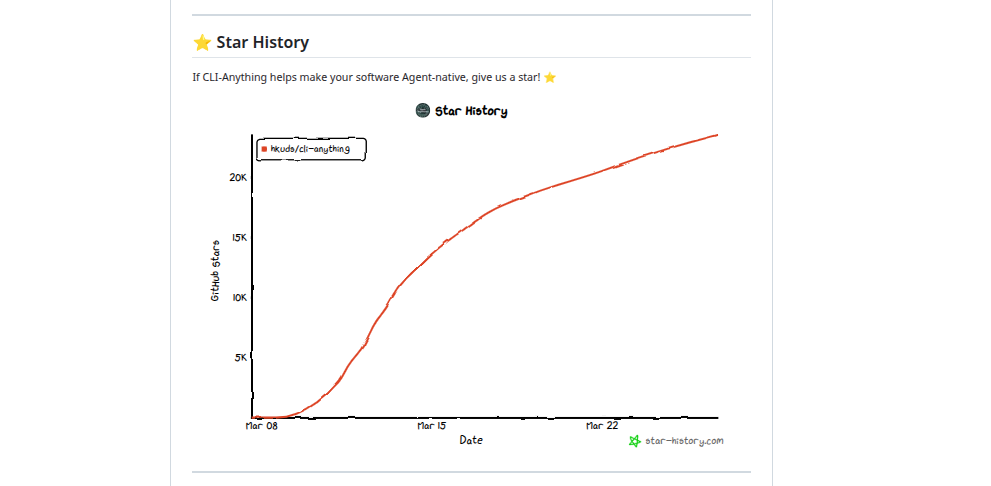Click the 20K y-axis label
Viewport: 991px width, 486px height.
pyautogui.click(x=237, y=177)
